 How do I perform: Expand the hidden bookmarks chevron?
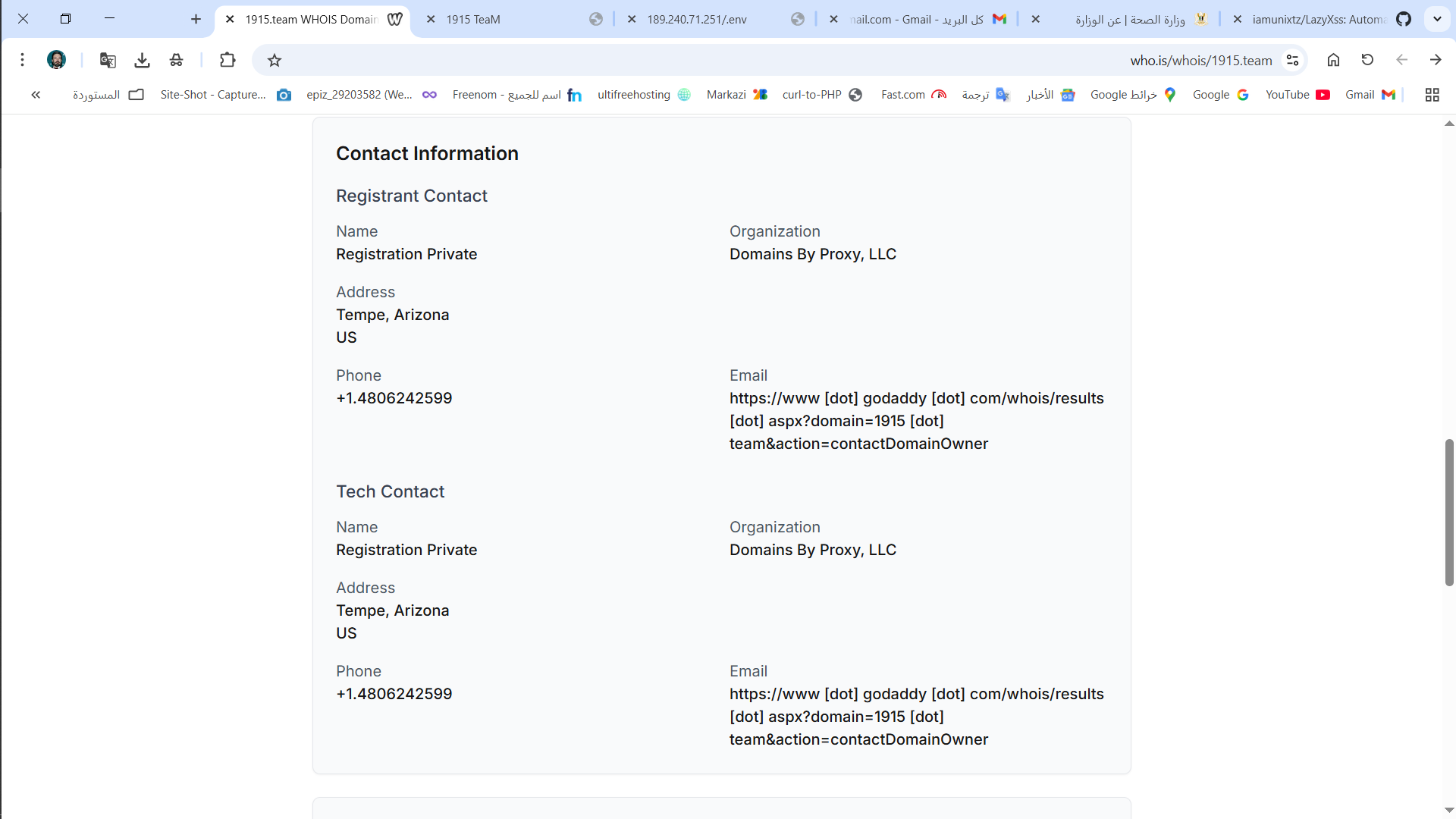36,95
